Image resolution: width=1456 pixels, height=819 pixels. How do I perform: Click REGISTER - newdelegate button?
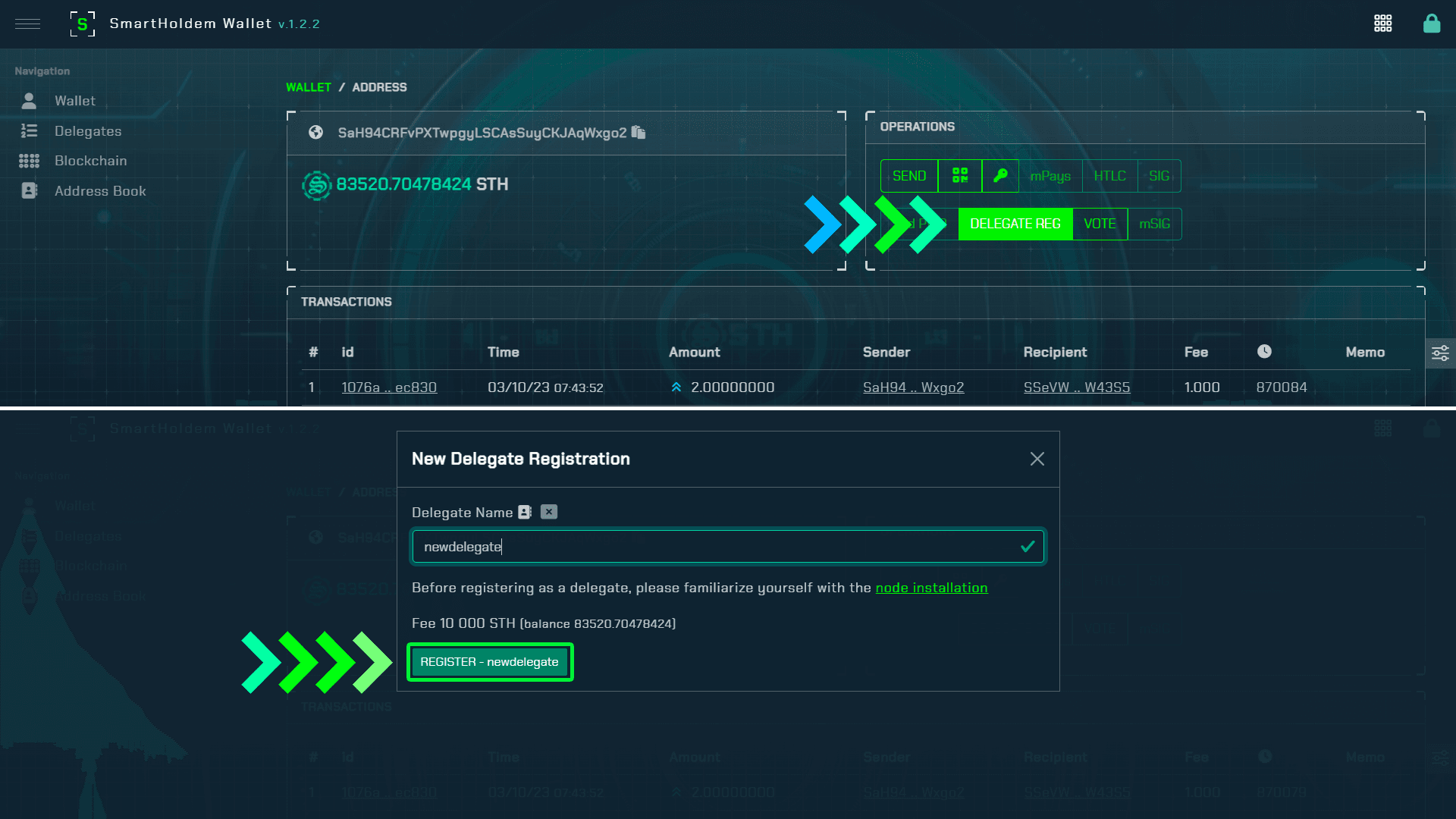(x=489, y=662)
